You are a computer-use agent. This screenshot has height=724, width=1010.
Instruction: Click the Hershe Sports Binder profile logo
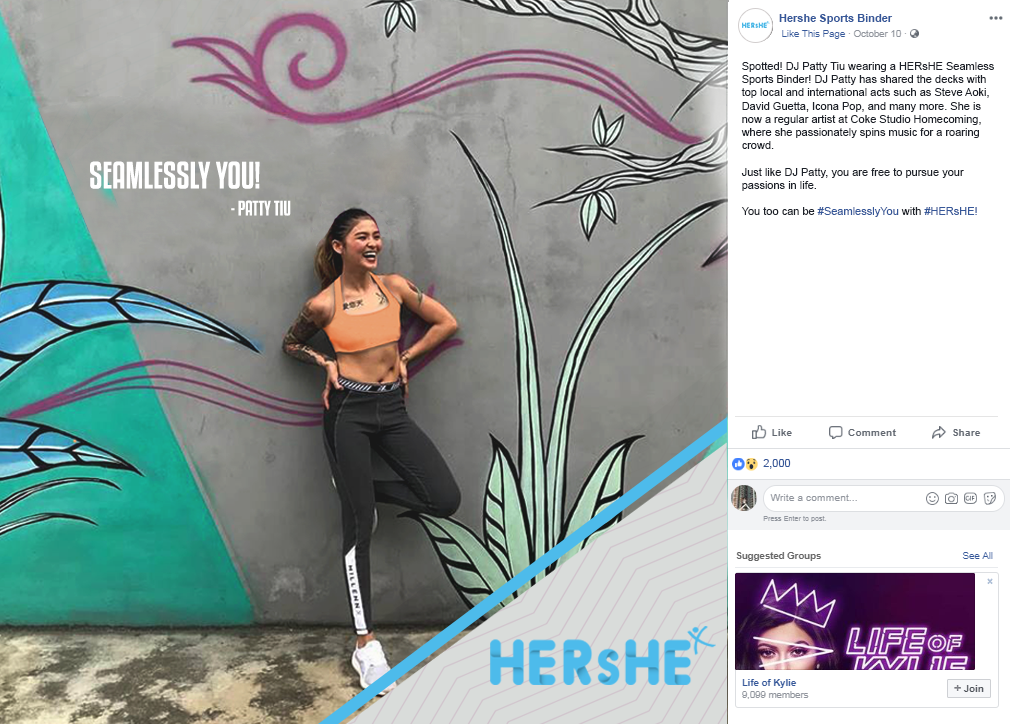click(755, 26)
